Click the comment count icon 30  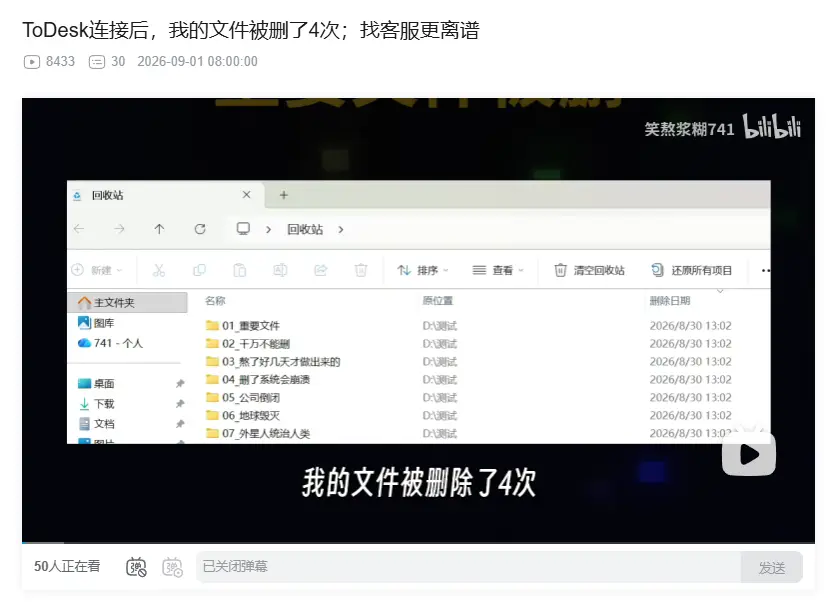[x=97, y=62]
